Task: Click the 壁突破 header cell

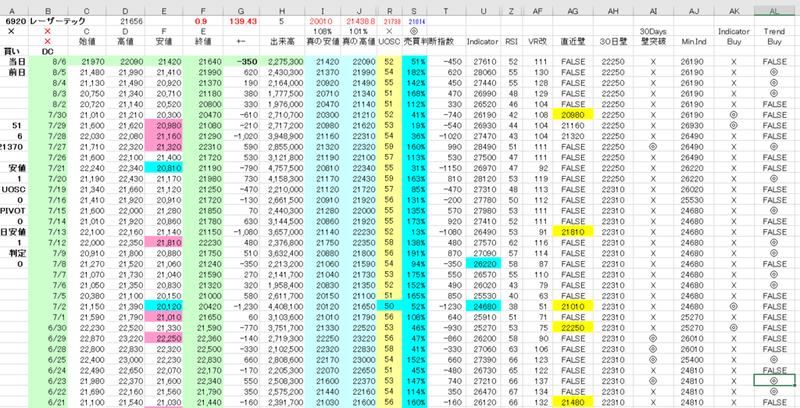Action: coord(653,41)
